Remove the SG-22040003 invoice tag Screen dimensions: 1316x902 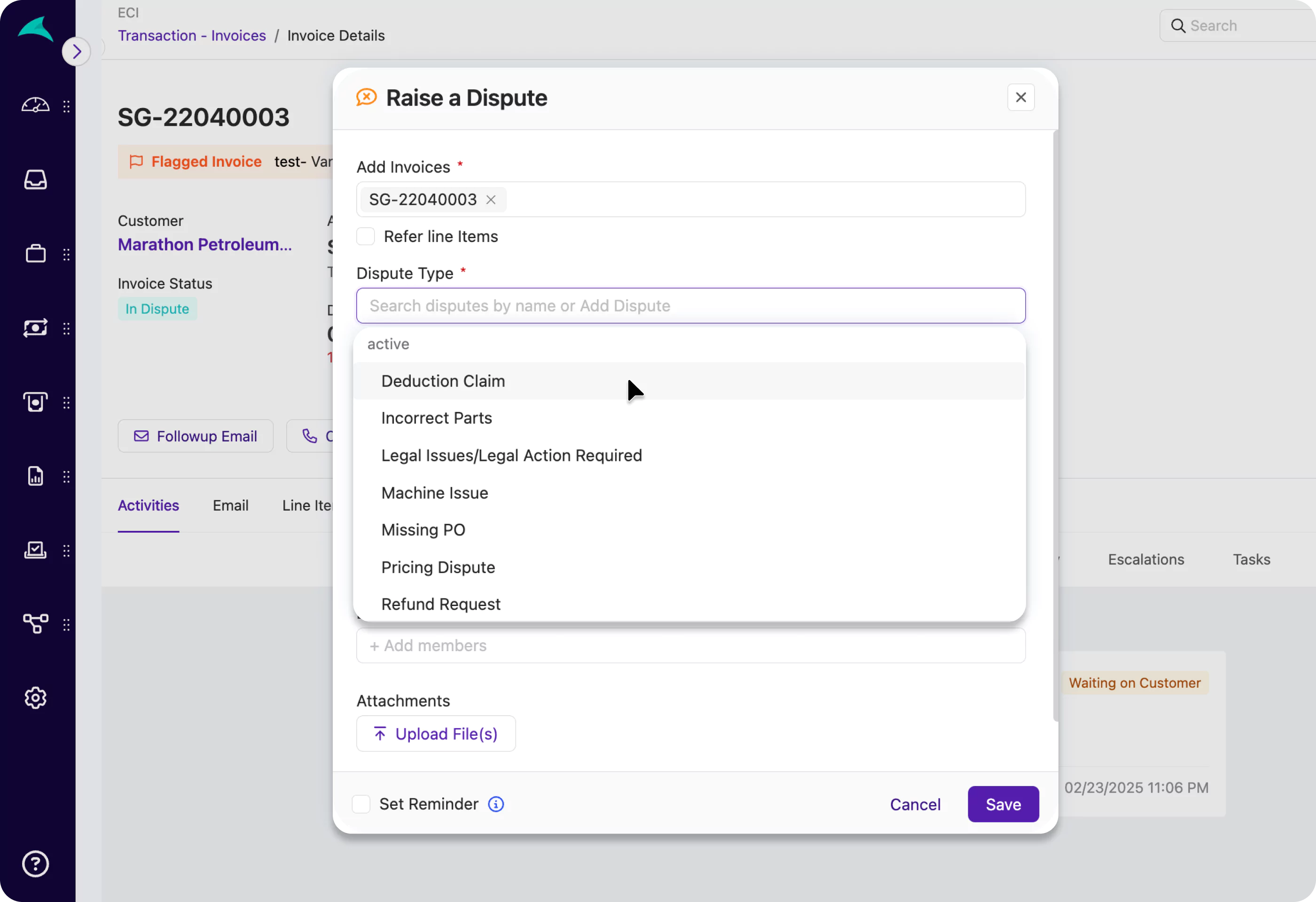[491, 200]
